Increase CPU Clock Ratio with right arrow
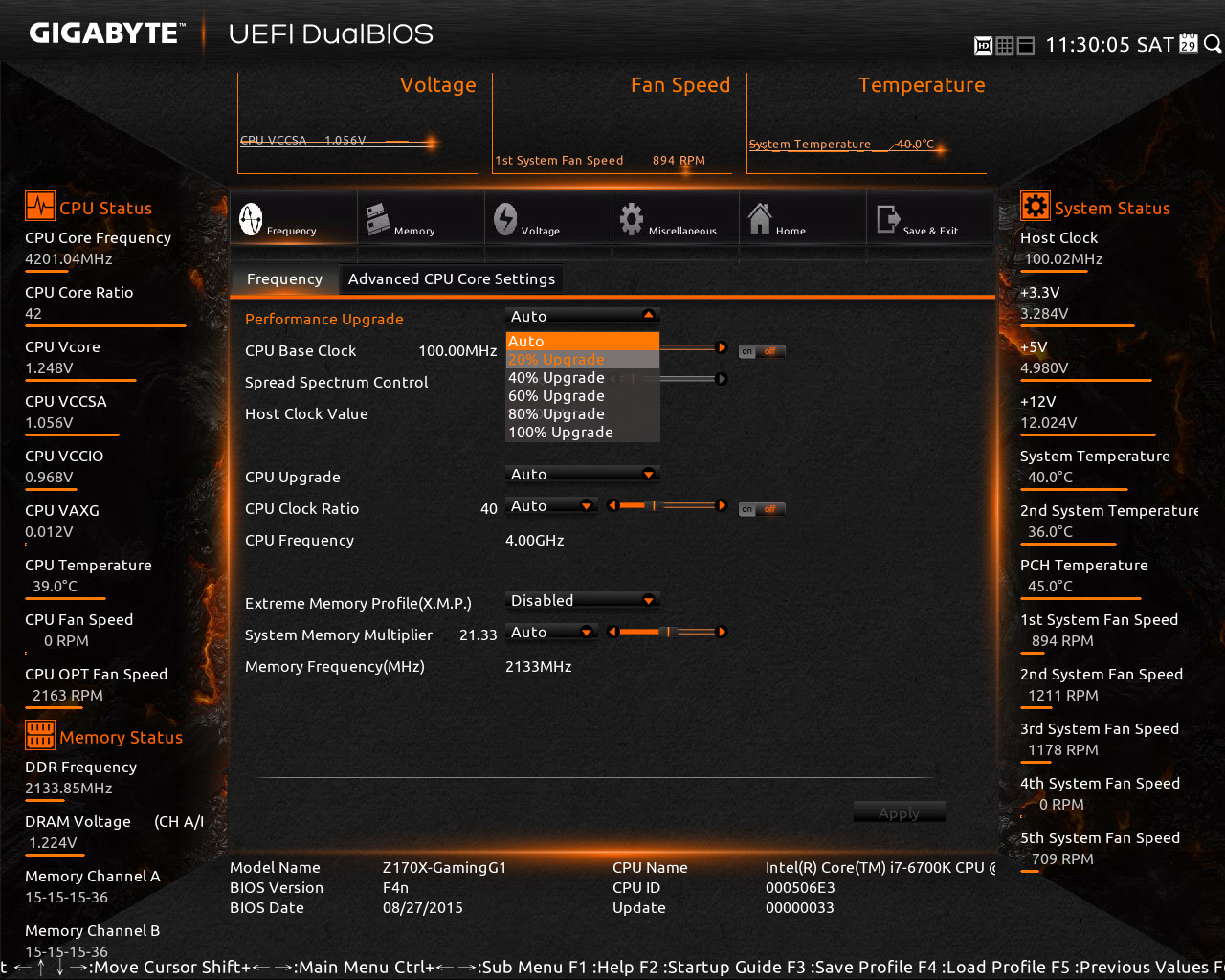This screenshot has width=1225, height=980. [x=723, y=505]
